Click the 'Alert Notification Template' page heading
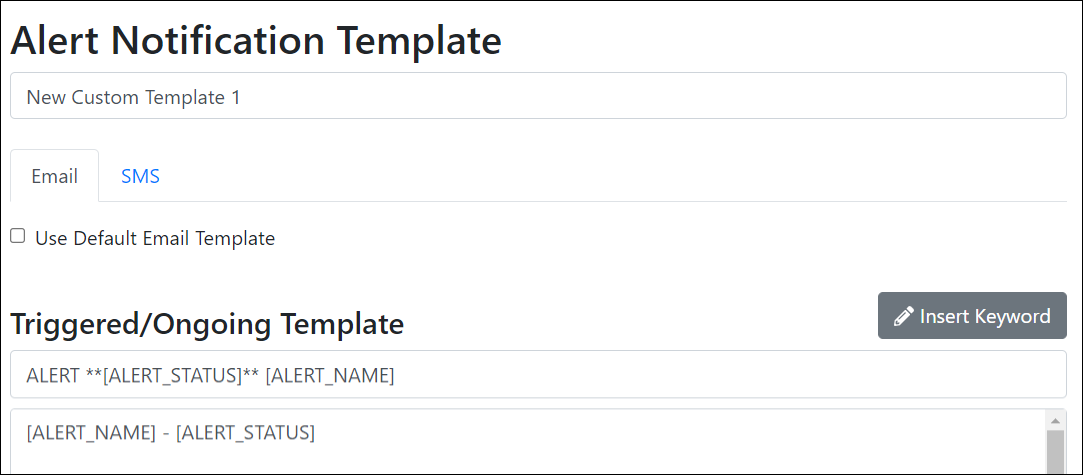 click(256, 41)
